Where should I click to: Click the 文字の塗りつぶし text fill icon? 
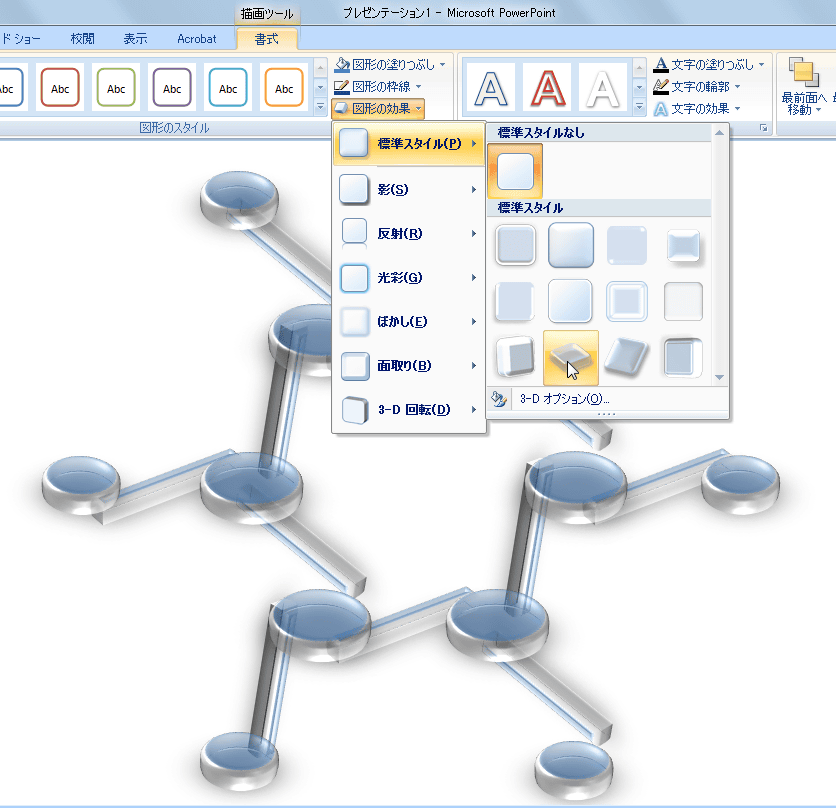coord(661,65)
